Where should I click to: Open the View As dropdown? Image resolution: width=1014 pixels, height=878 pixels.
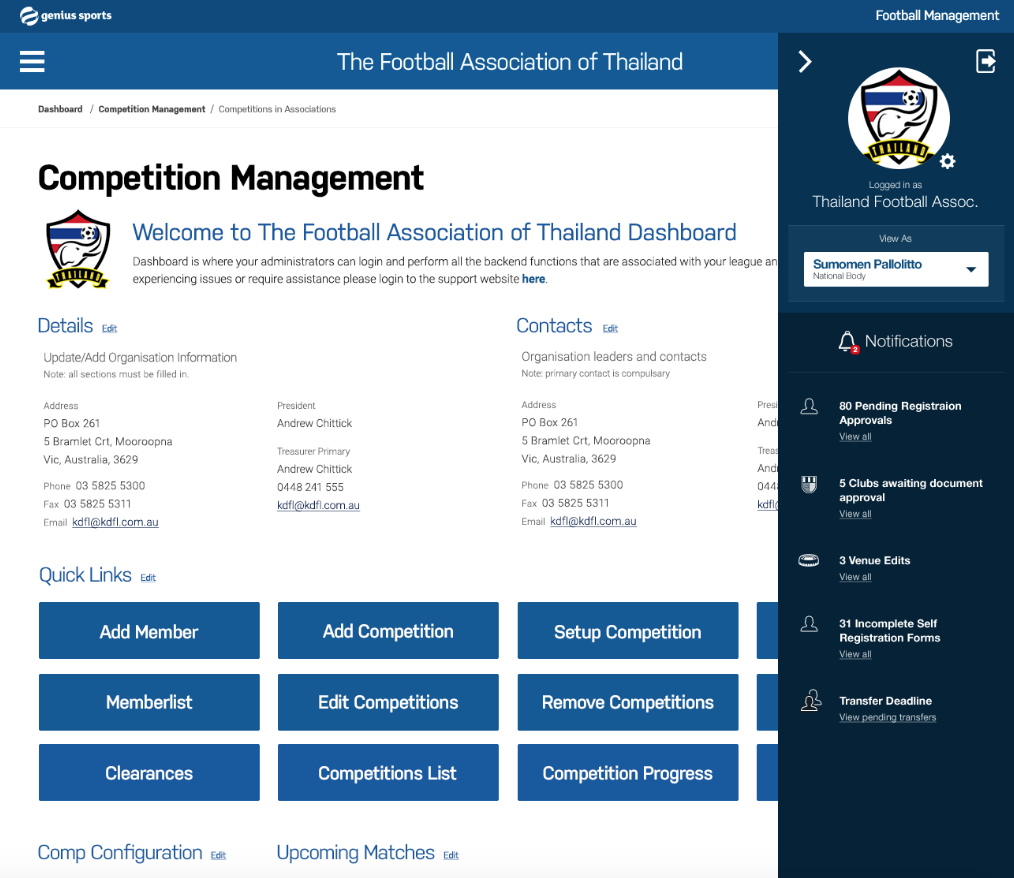[896, 269]
